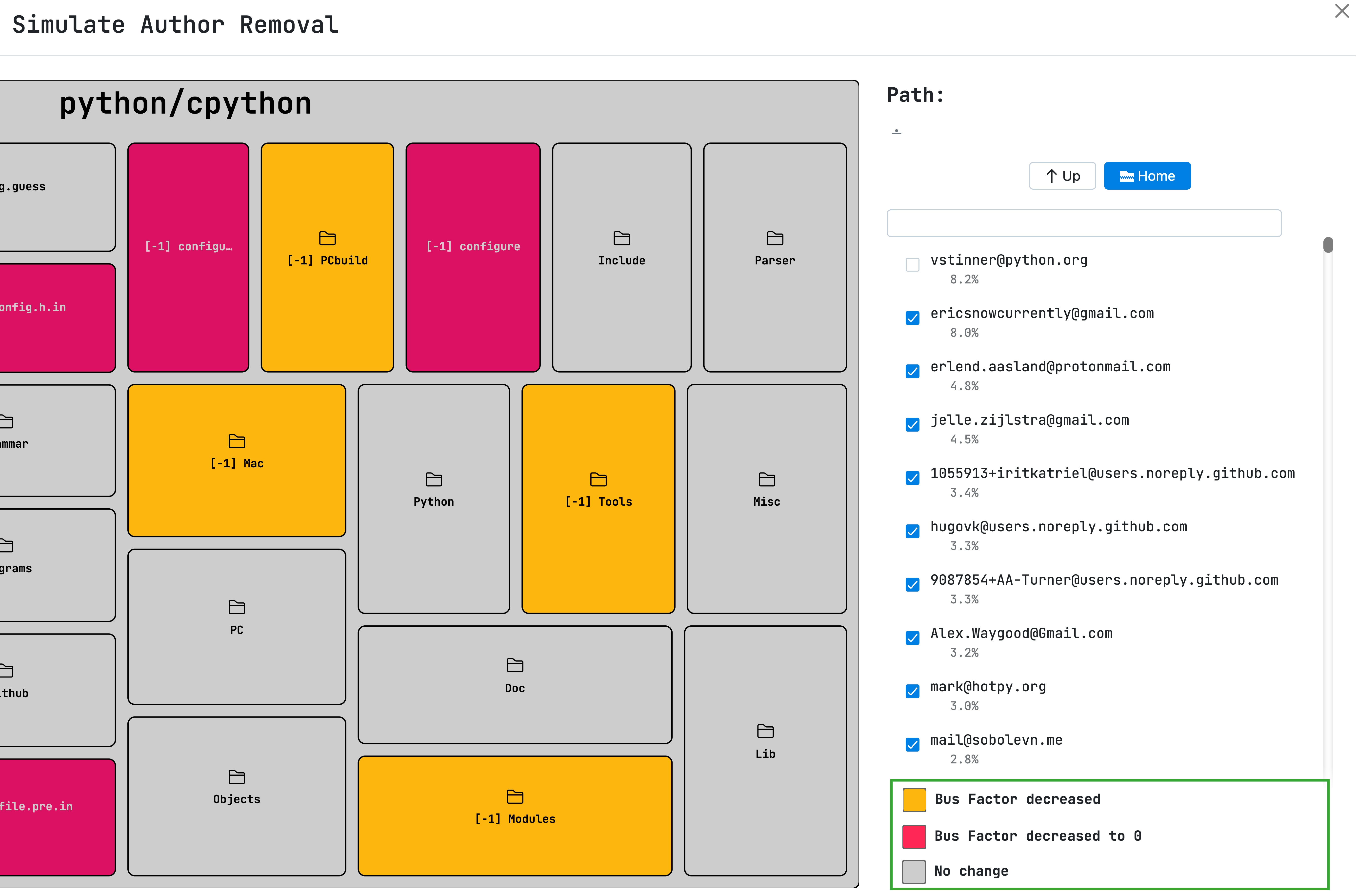Click the python/cpython title

tap(186, 104)
